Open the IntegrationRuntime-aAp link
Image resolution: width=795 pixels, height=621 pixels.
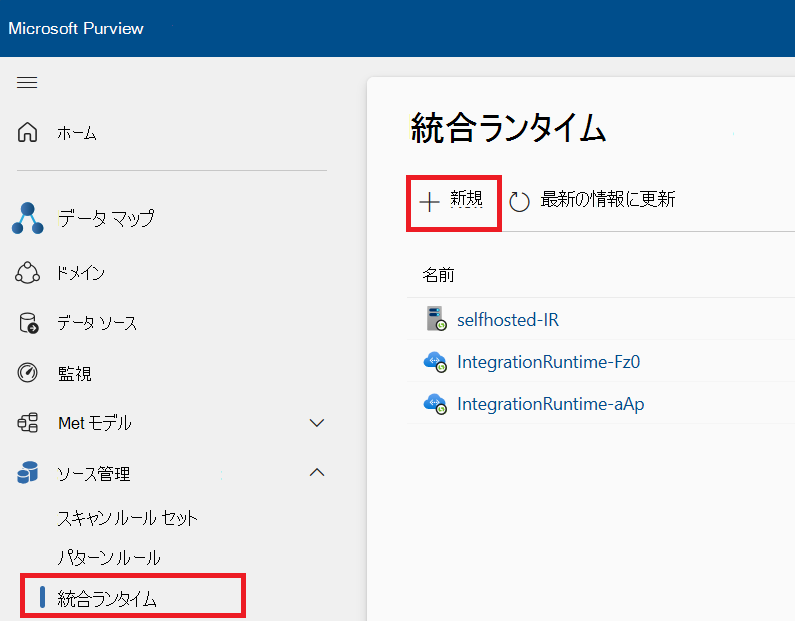coord(551,405)
